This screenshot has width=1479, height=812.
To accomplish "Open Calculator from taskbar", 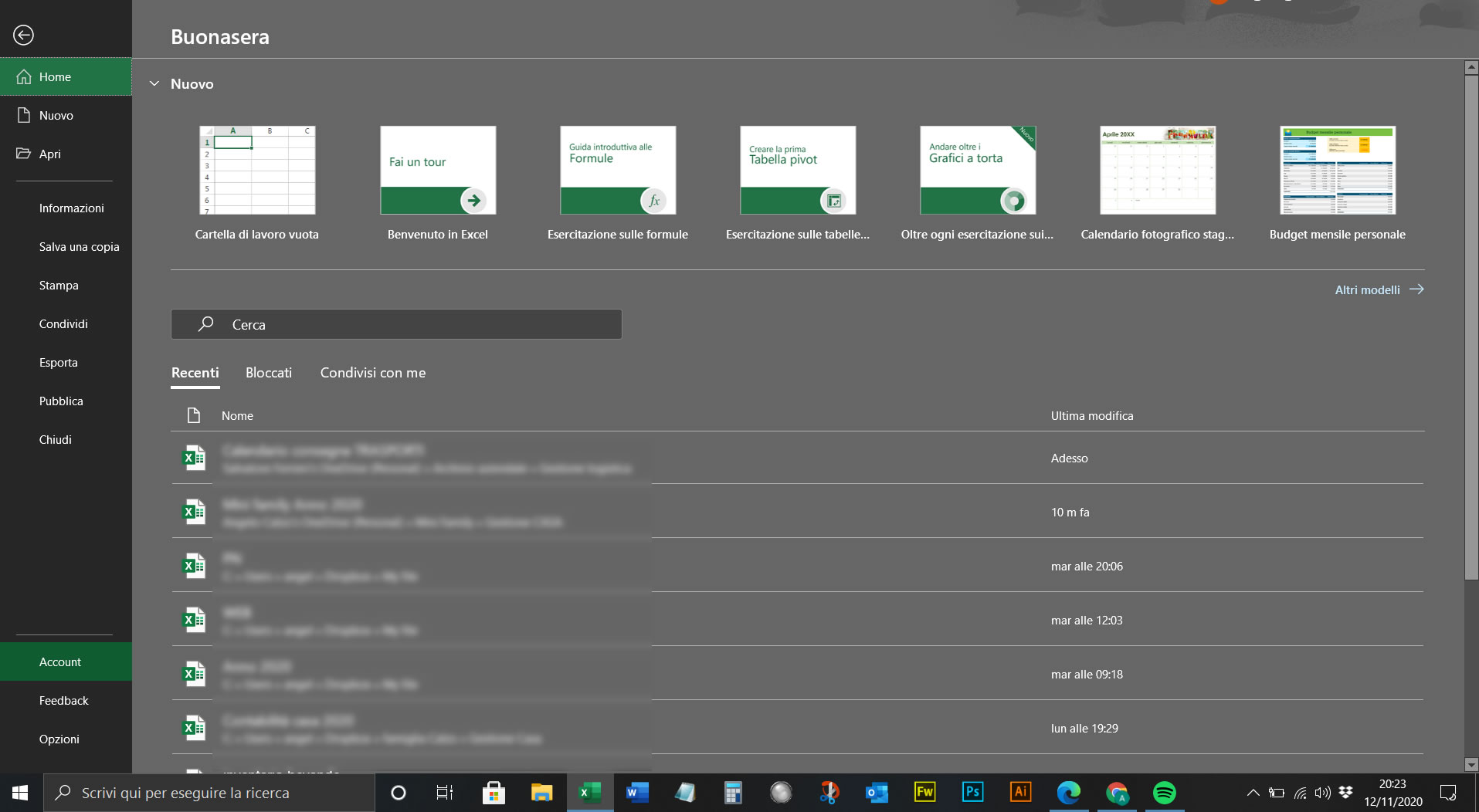I will click(x=733, y=793).
